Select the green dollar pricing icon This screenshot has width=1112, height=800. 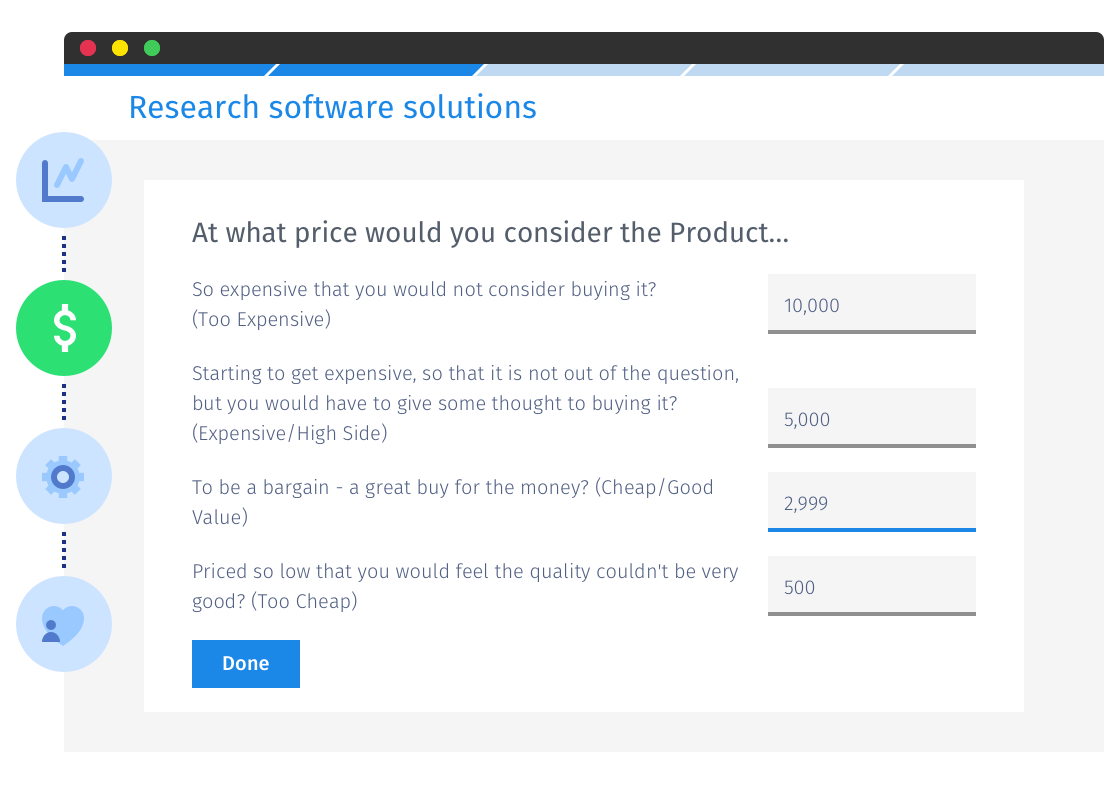64,328
